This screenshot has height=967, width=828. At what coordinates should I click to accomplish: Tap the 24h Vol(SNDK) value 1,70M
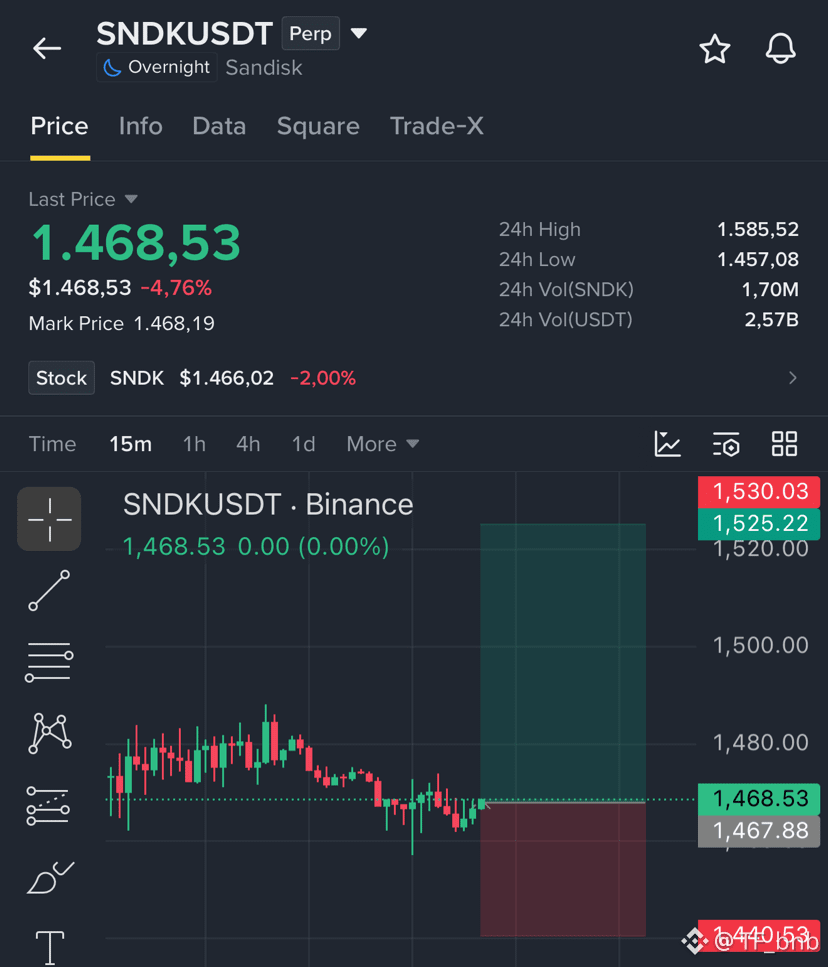coord(770,290)
